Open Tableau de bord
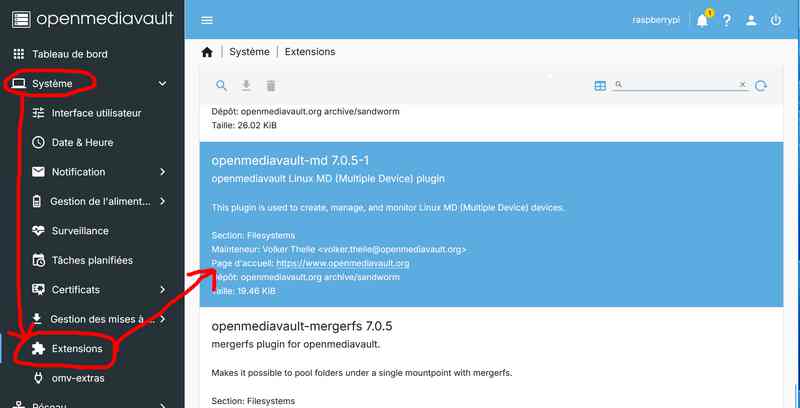The height and width of the screenshot is (408, 800). point(70,54)
